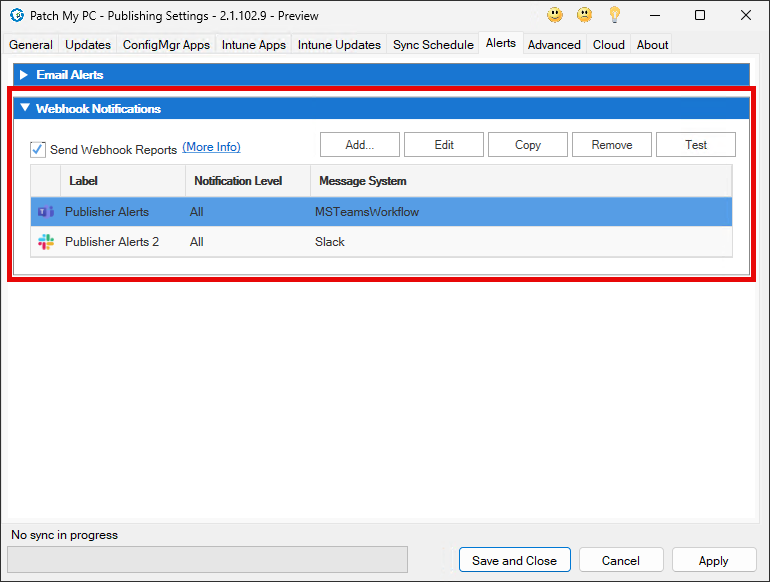This screenshot has width=770, height=582.
Task: Go to the Advanced tab
Action: [554, 45]
